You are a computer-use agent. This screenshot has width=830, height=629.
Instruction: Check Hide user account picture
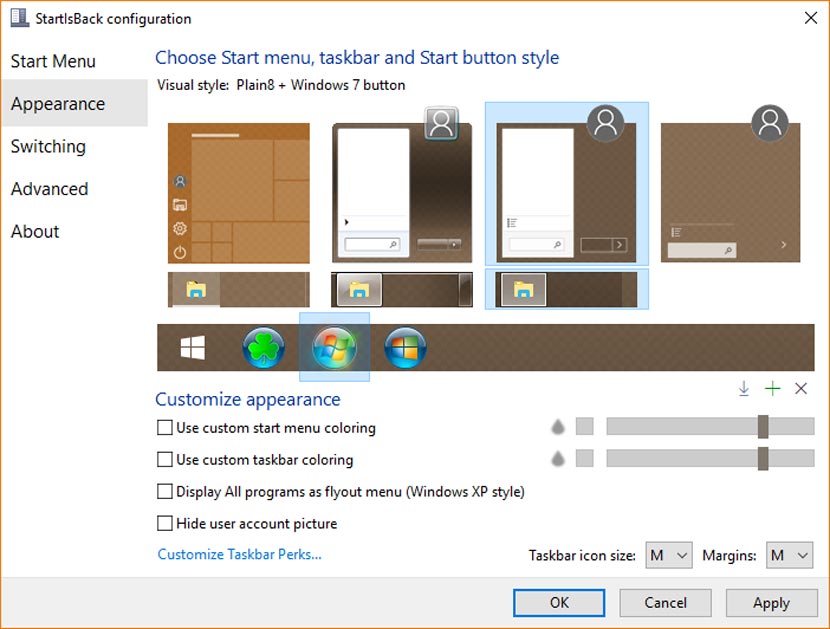coord(162,523)
